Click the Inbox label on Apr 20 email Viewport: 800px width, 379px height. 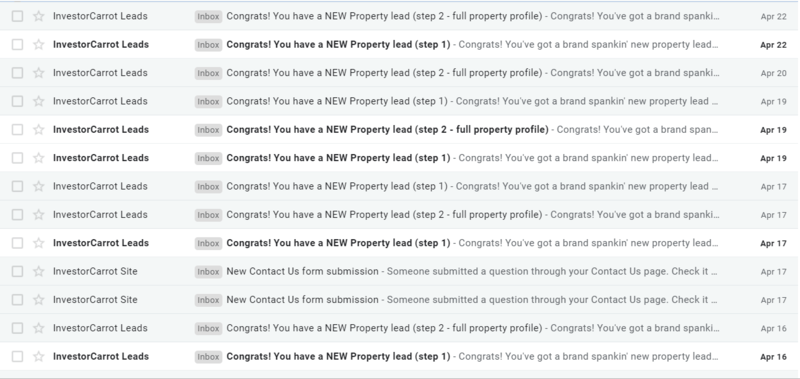tap(208, 73)
